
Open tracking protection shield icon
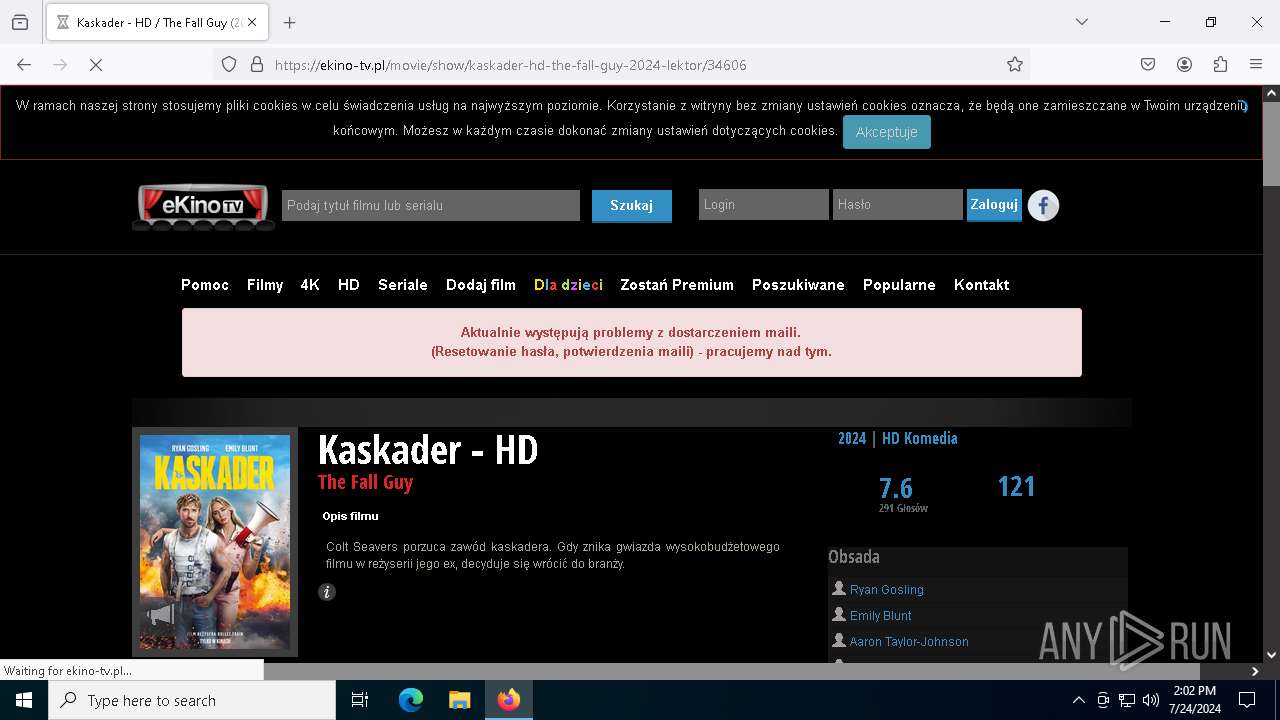(x=229, y=64)
